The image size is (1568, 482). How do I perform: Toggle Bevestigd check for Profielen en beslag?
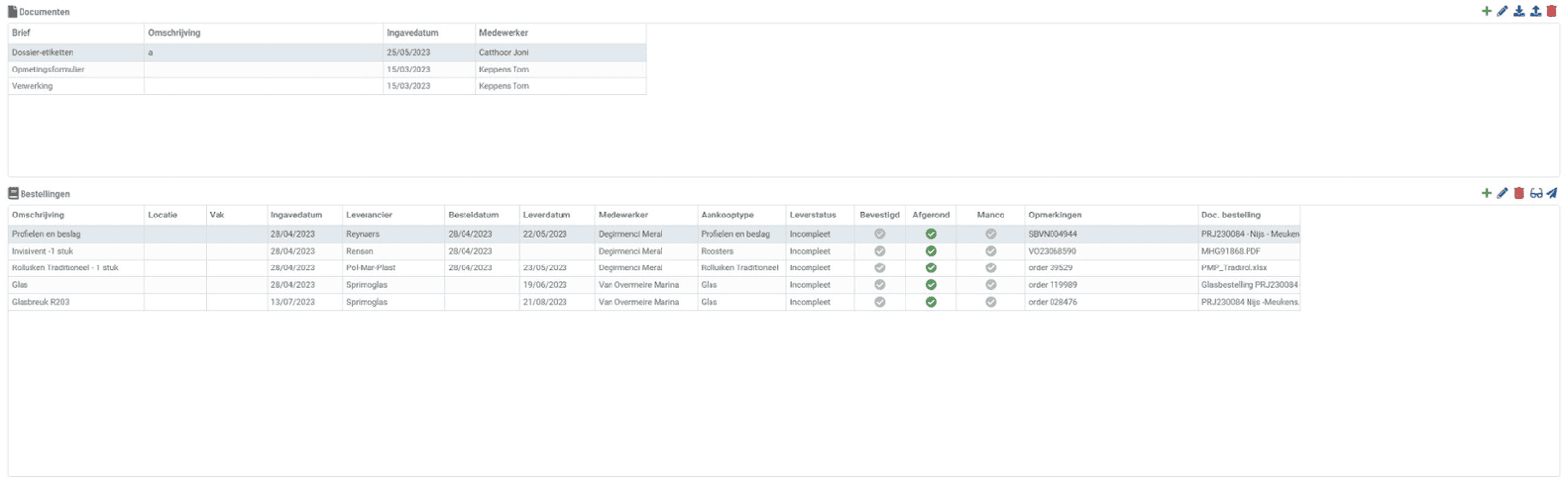(x=879, y=234)
